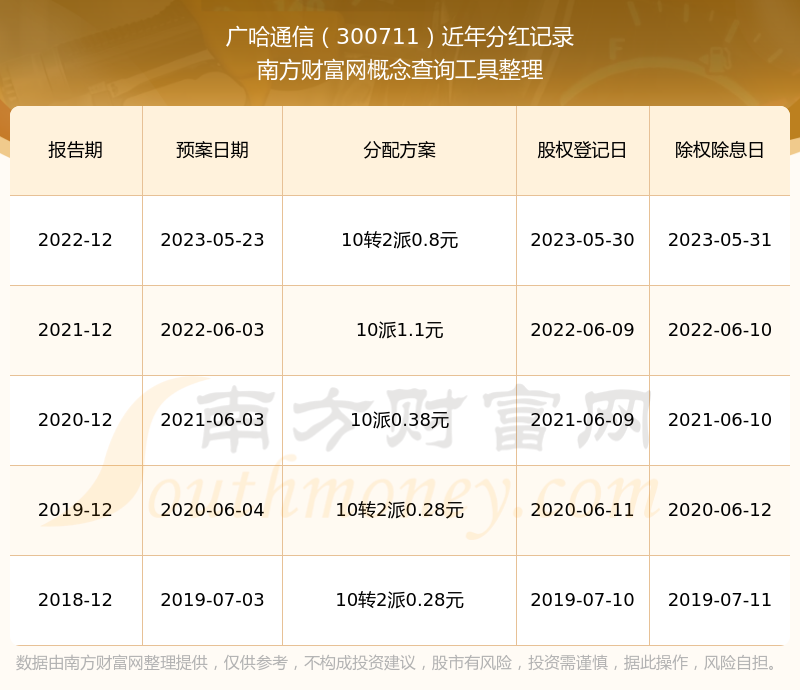Click the title 广哈通信（300711）近年分红记录

click(x=400, y=37)
